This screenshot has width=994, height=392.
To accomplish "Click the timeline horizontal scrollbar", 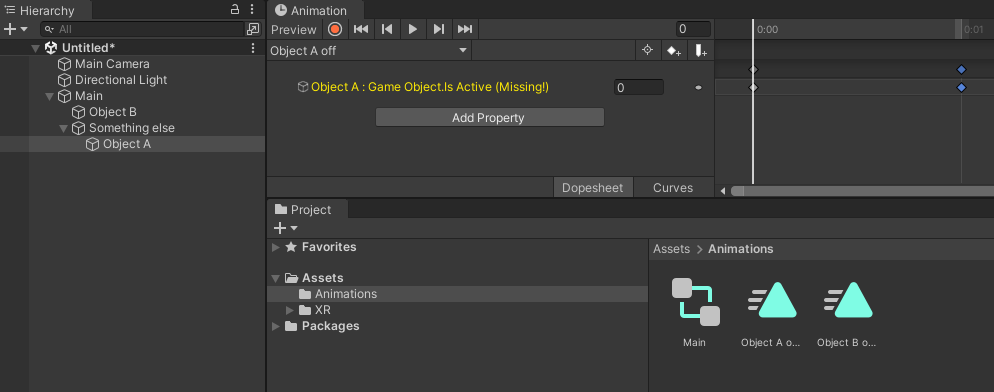I will 862,191.
